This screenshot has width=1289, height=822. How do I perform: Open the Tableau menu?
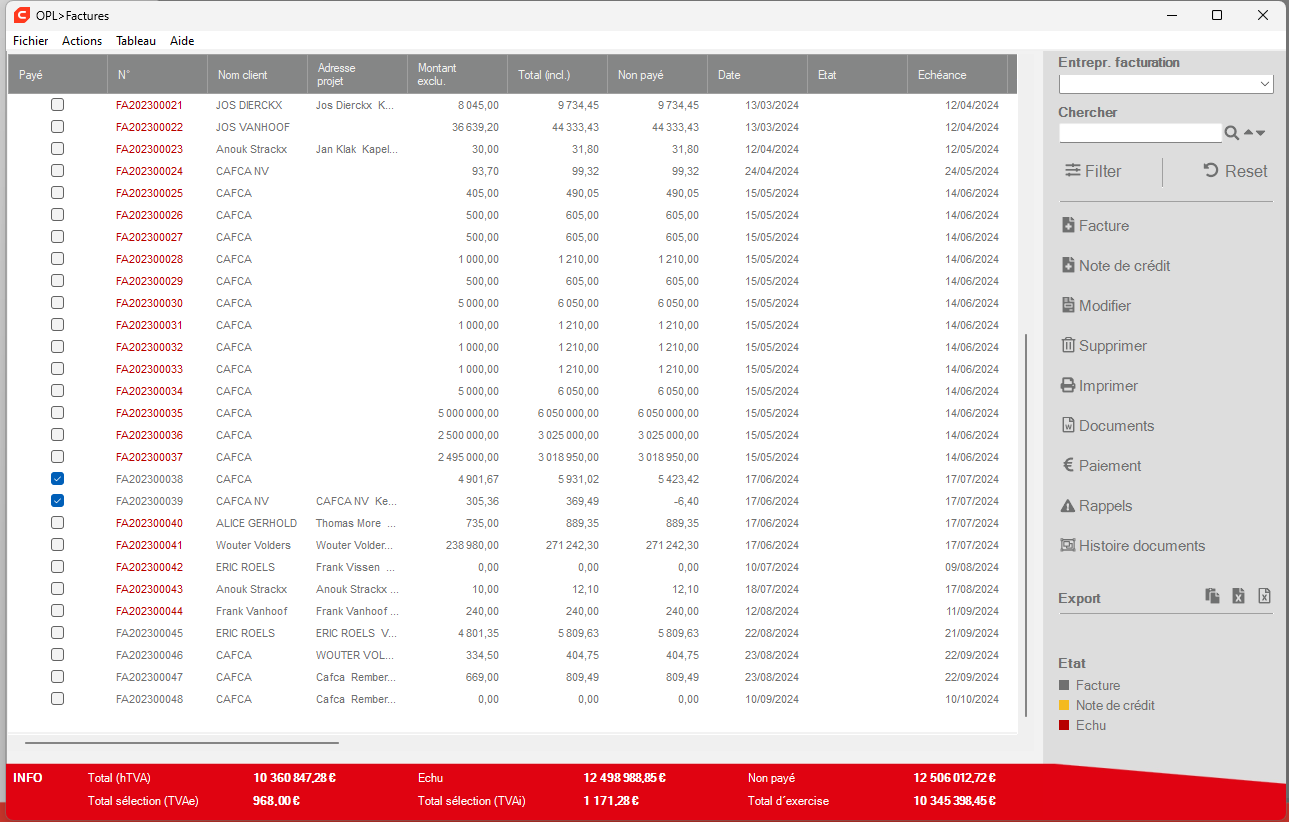click(x=136, y=41)
